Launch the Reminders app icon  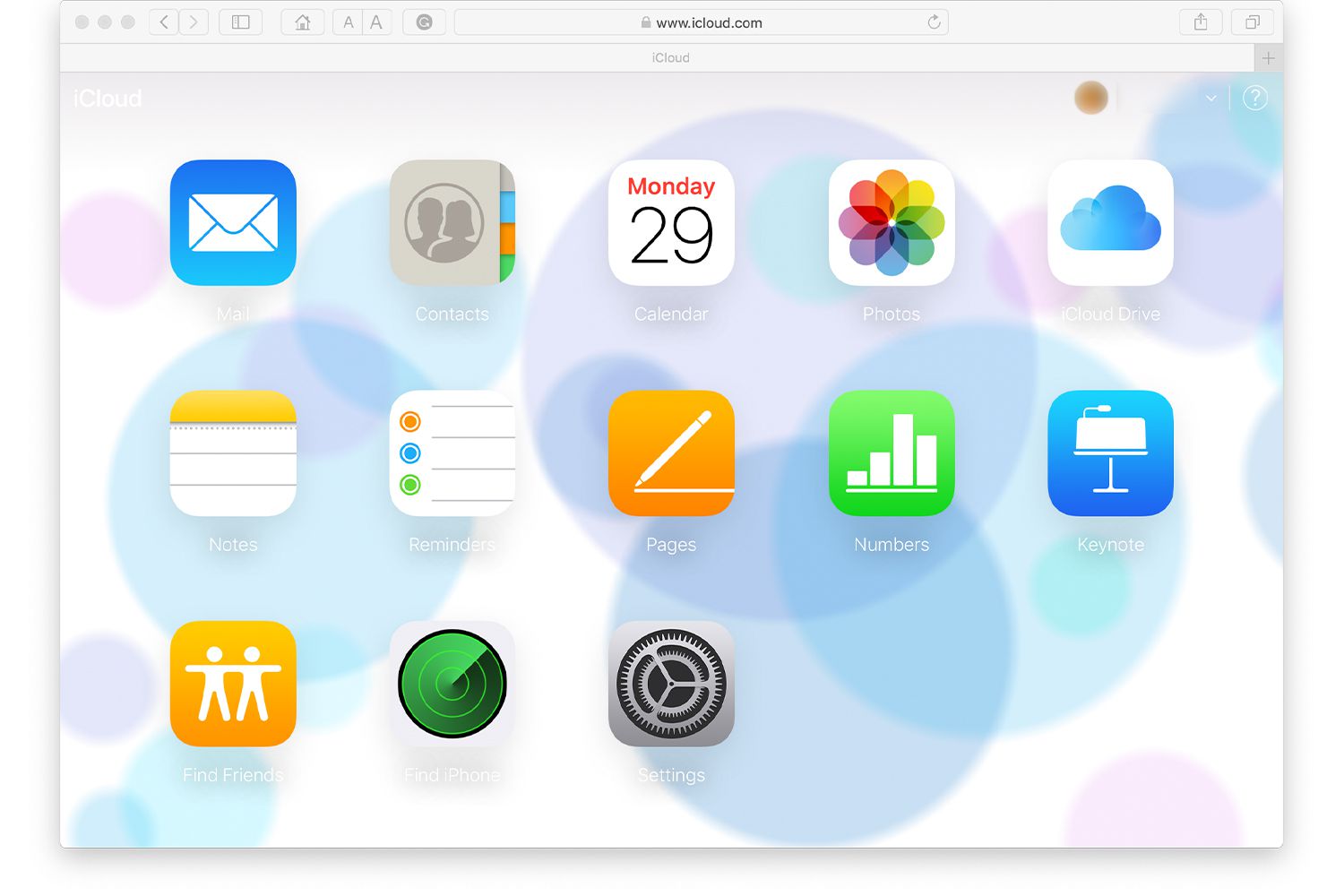click(452, 452)
